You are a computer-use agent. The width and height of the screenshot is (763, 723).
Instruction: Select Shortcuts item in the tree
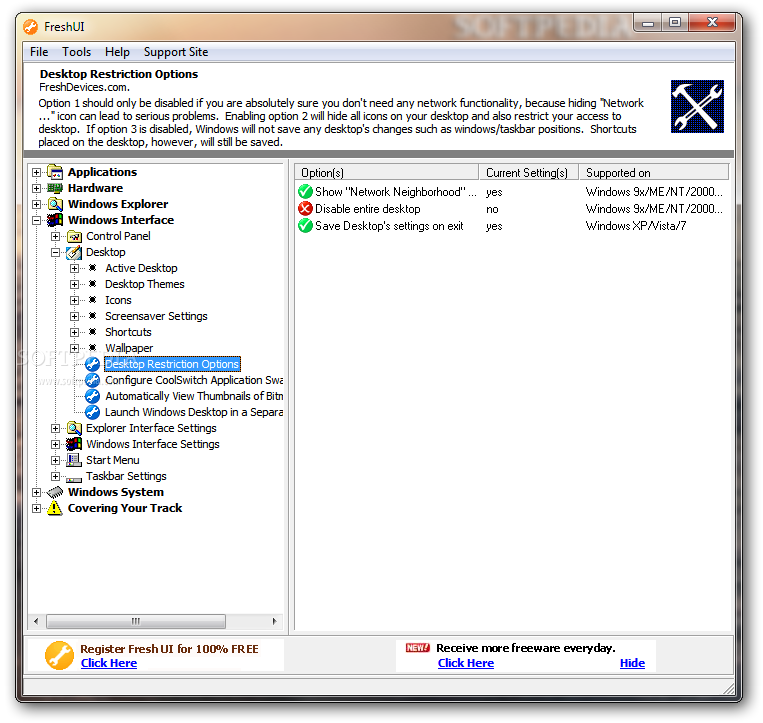pyautogui.click(x=128, y=332)
